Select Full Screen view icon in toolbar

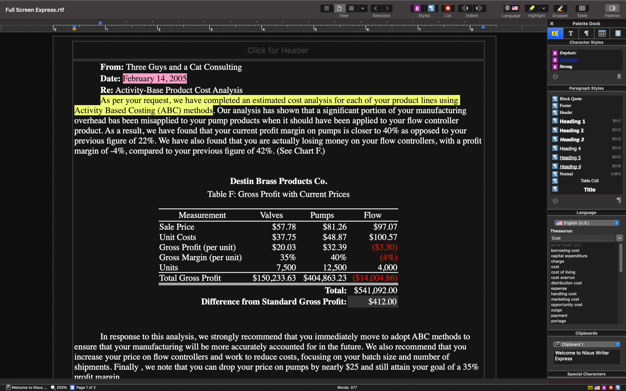tap(351, 8)
